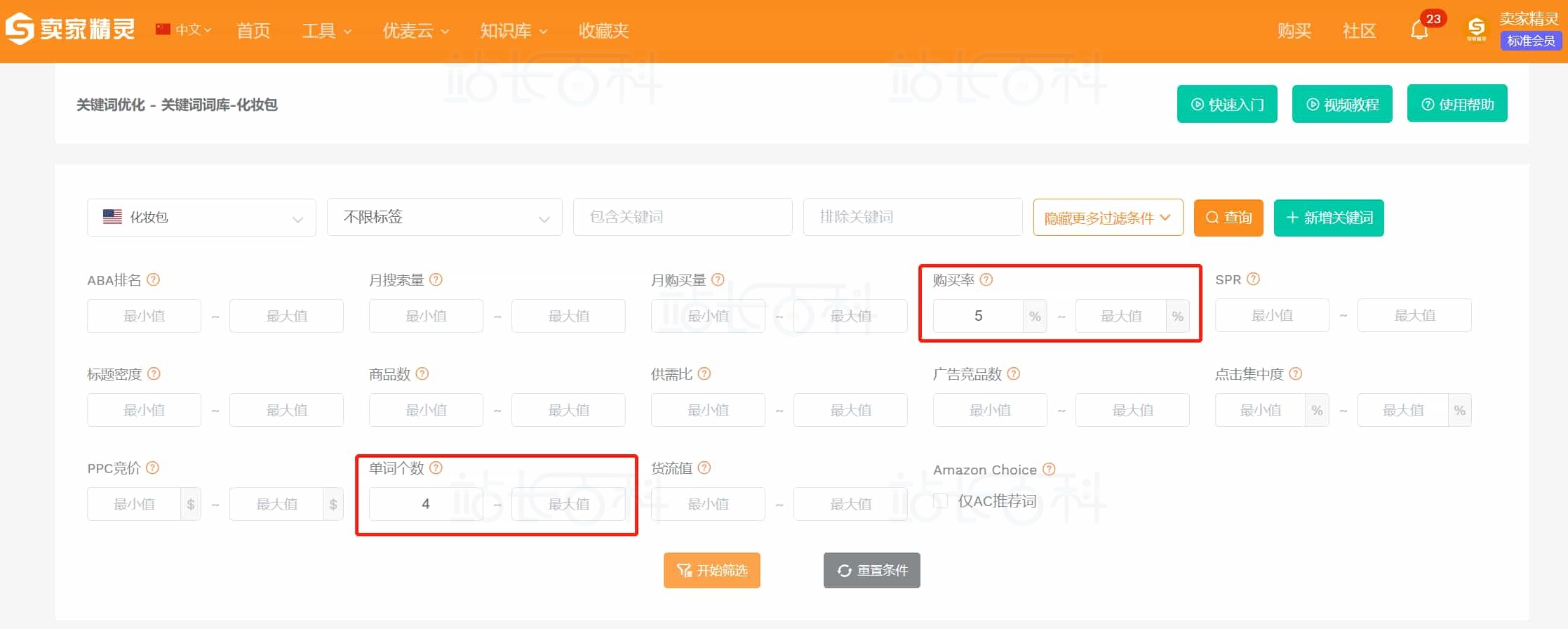Focus the 购买率 最大值 field
Viewport: 1568px width, 629px height.
pos(1121,316)
